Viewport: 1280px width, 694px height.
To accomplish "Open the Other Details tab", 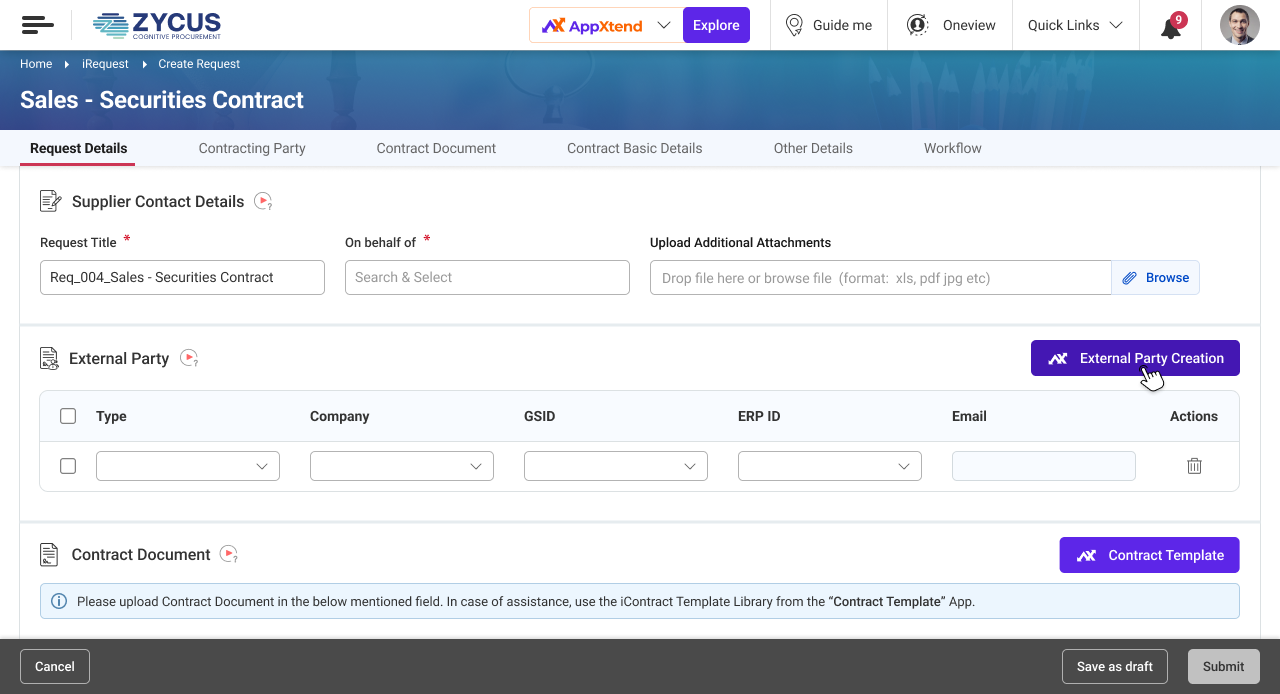I will [813, 148].
